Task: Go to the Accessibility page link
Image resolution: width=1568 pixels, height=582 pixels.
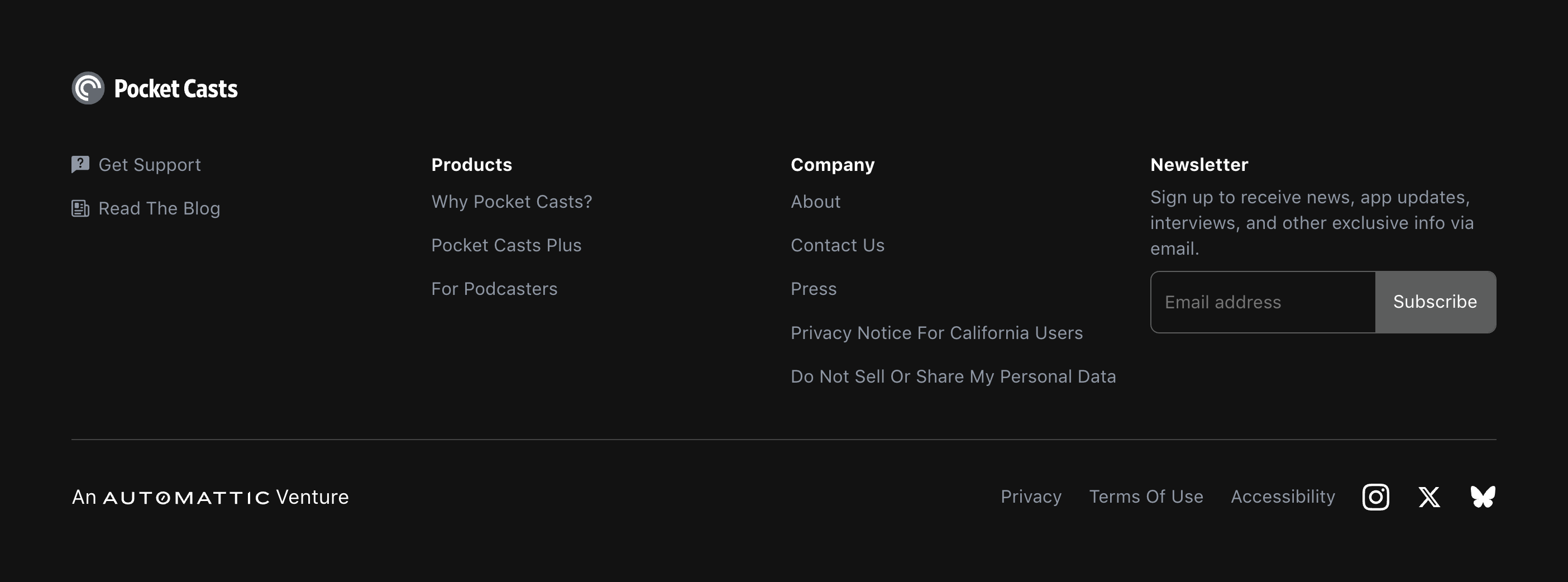Action: [1283, 497]
